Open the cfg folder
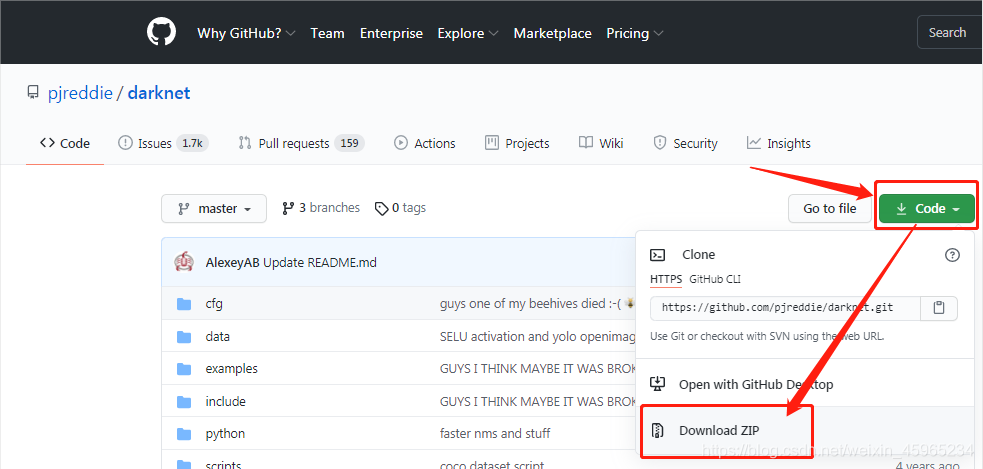983x469 pixels. click(x=214, y=304)
